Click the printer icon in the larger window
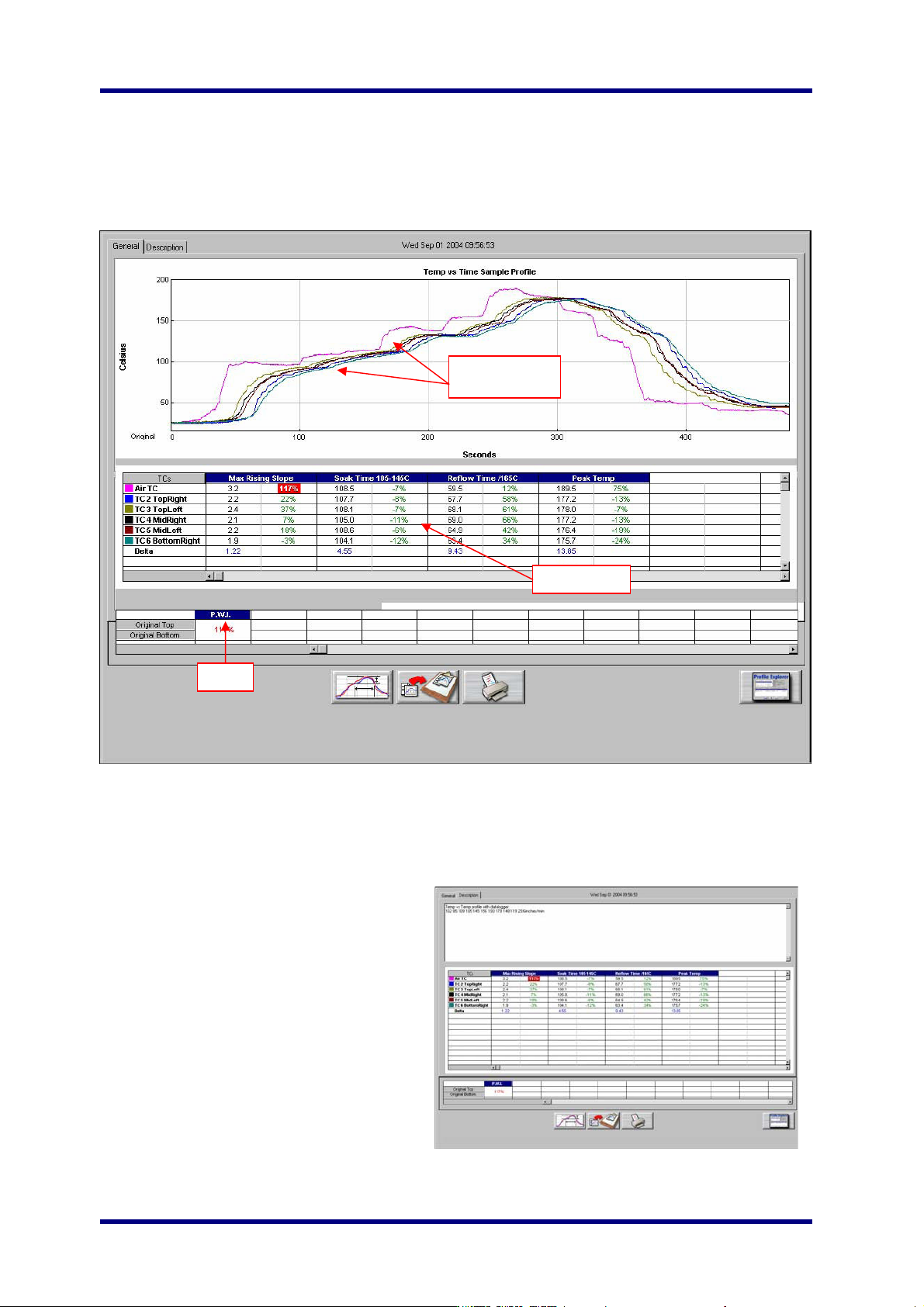This screenshot has height=1307, width=924. 493,687
